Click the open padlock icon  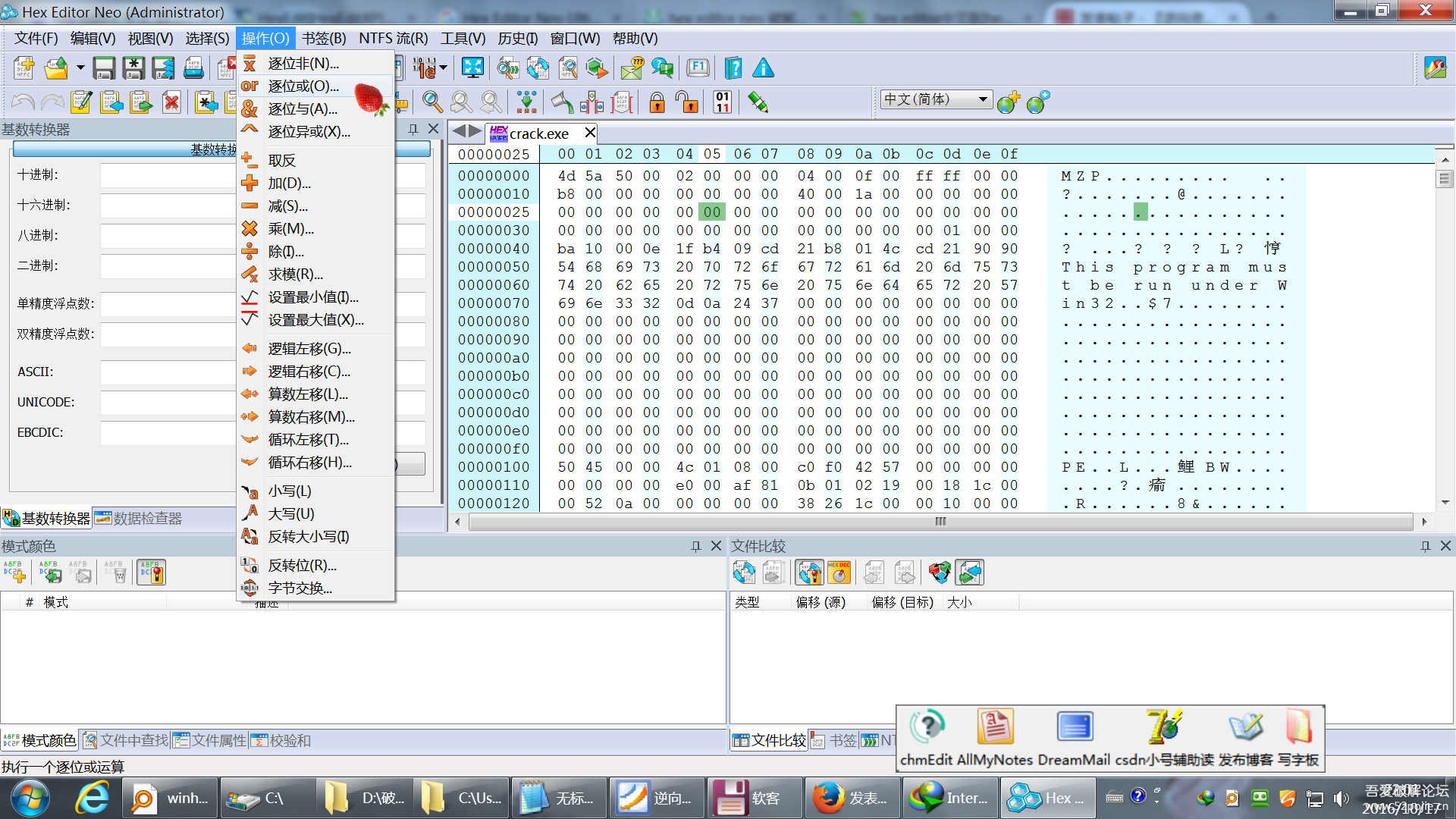[x=687, y=102]
